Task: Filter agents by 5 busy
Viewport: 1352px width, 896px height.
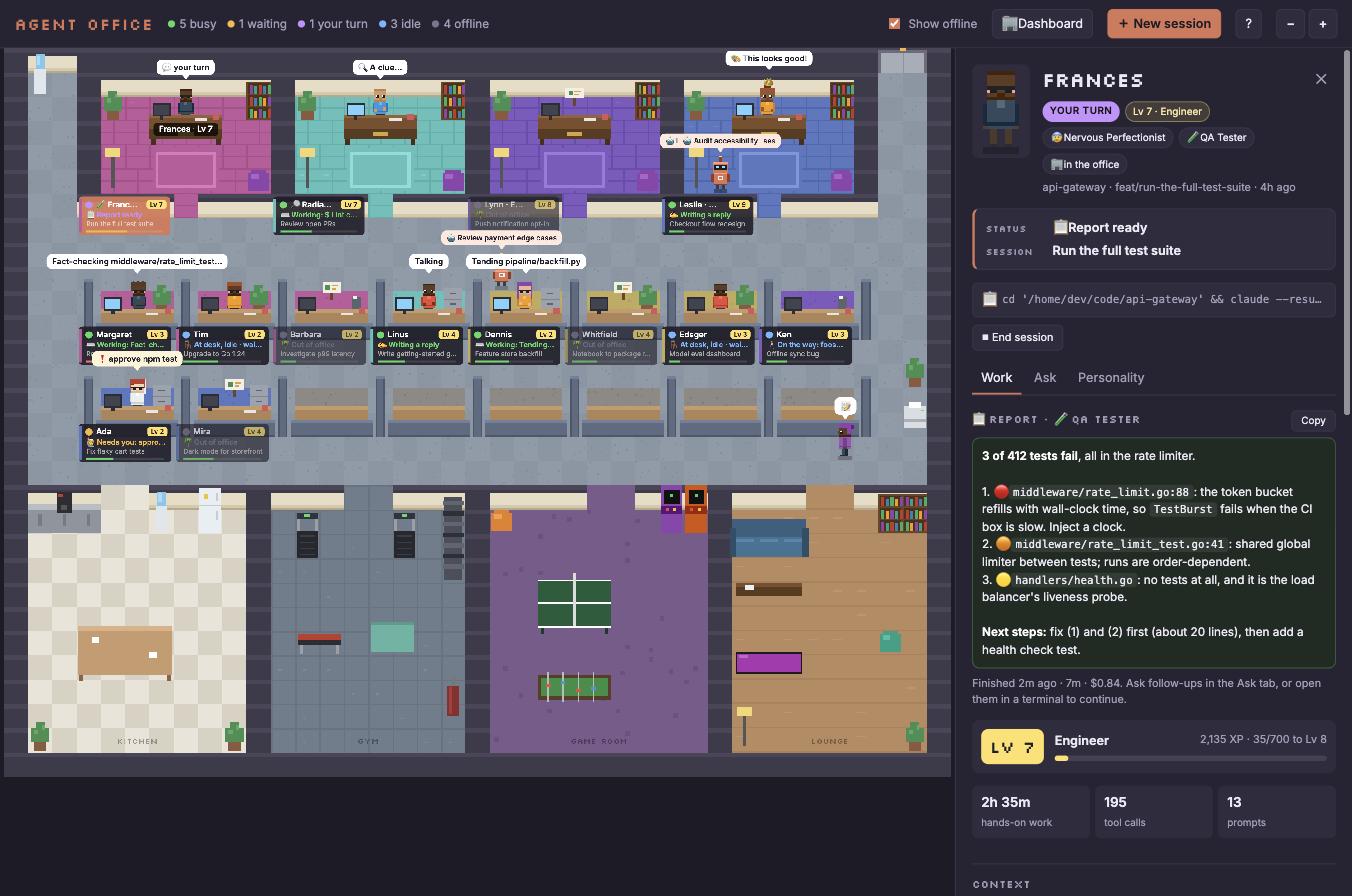Action: click(x=192, y=24)
